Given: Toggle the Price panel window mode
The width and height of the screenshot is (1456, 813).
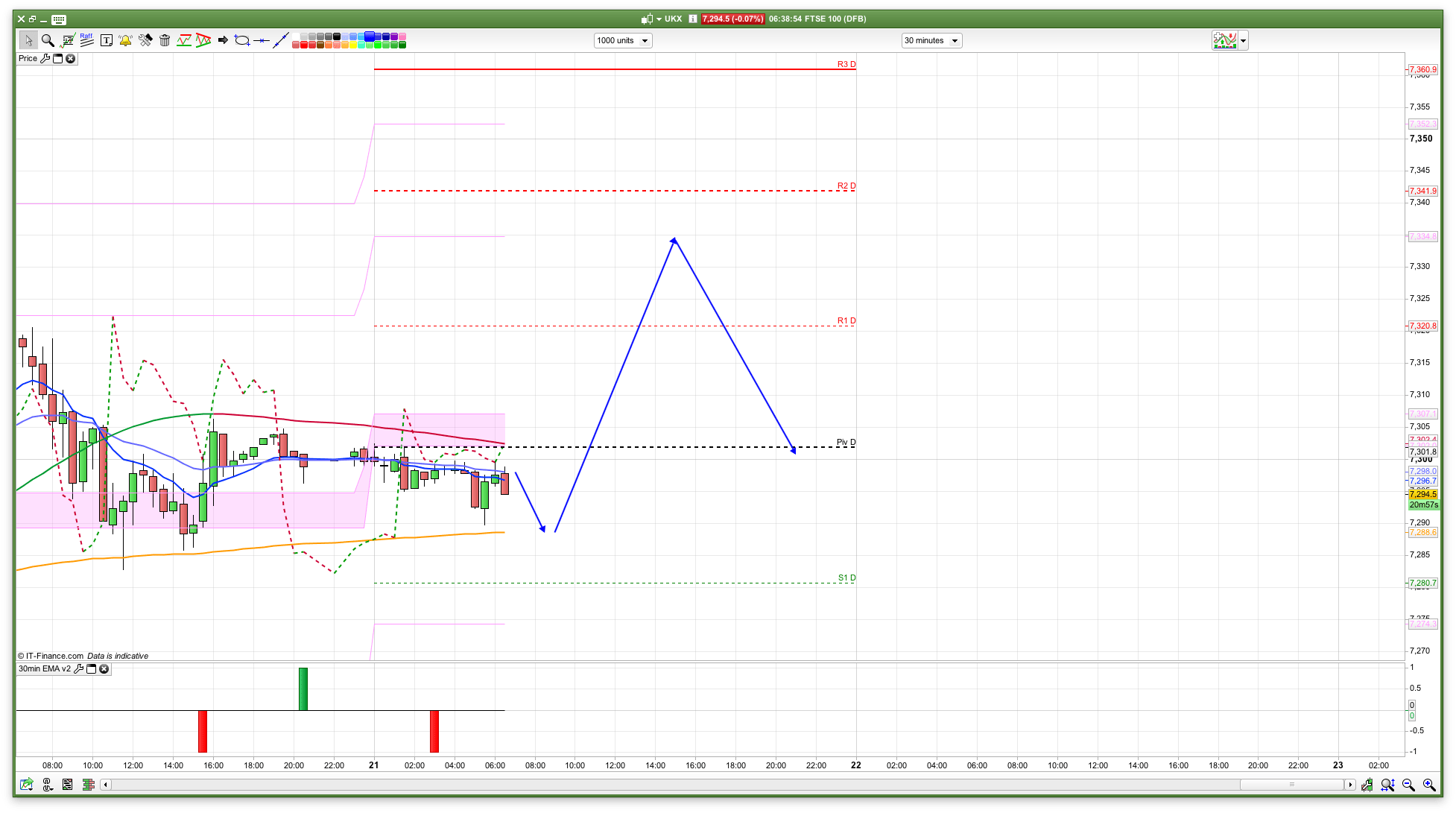Looking at the screenshot, I should (57, 58).
